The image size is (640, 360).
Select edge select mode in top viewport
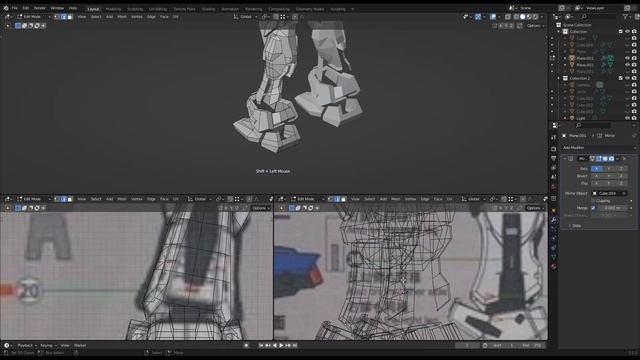point(63,17)
